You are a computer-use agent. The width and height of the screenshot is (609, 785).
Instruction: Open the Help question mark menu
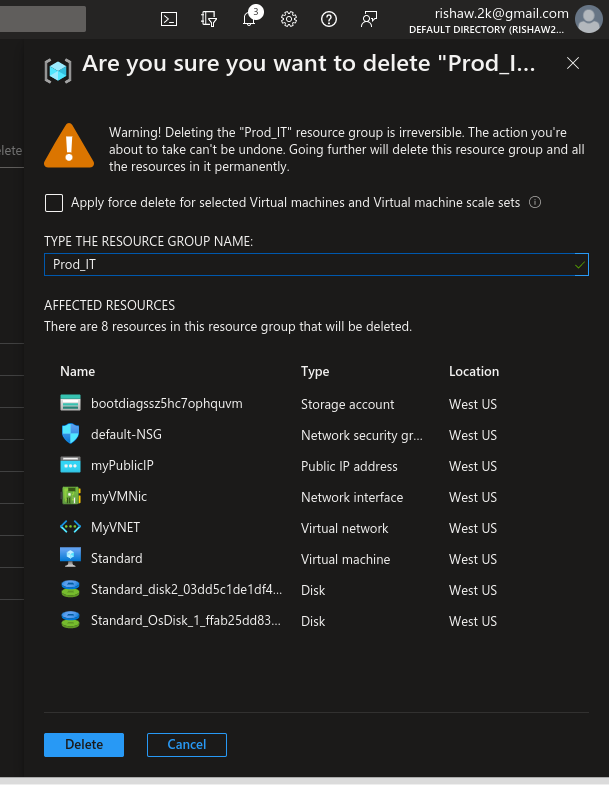coord(329,19)
